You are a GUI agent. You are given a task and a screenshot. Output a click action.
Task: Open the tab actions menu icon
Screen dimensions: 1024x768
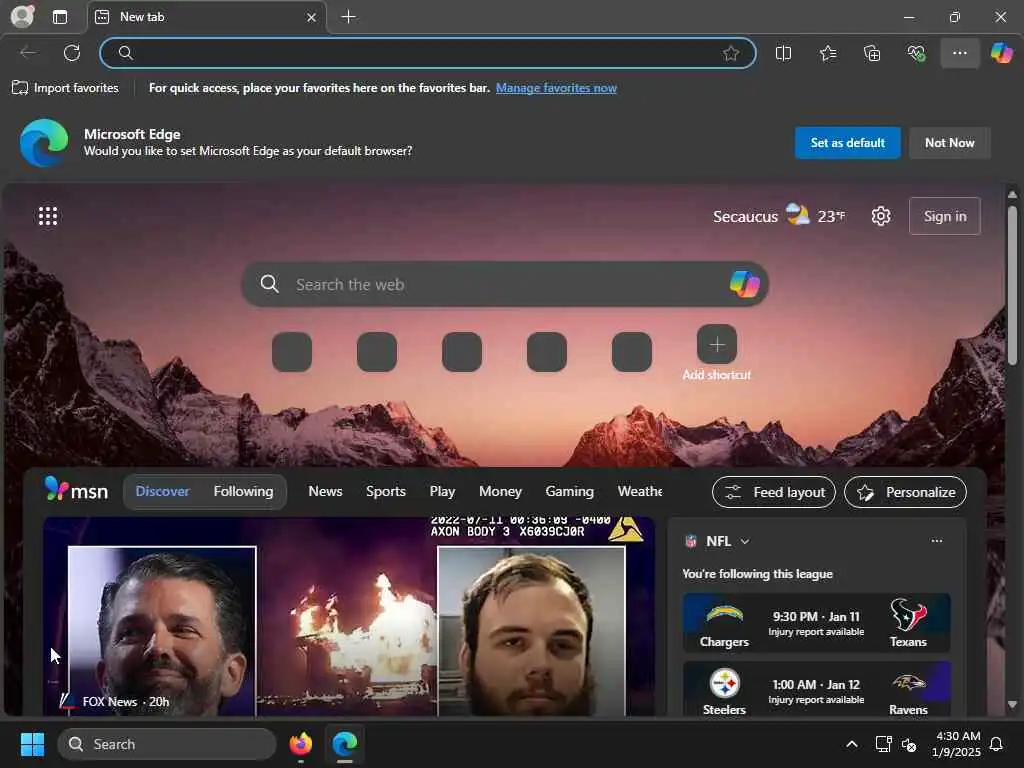(x=60, y=17)
